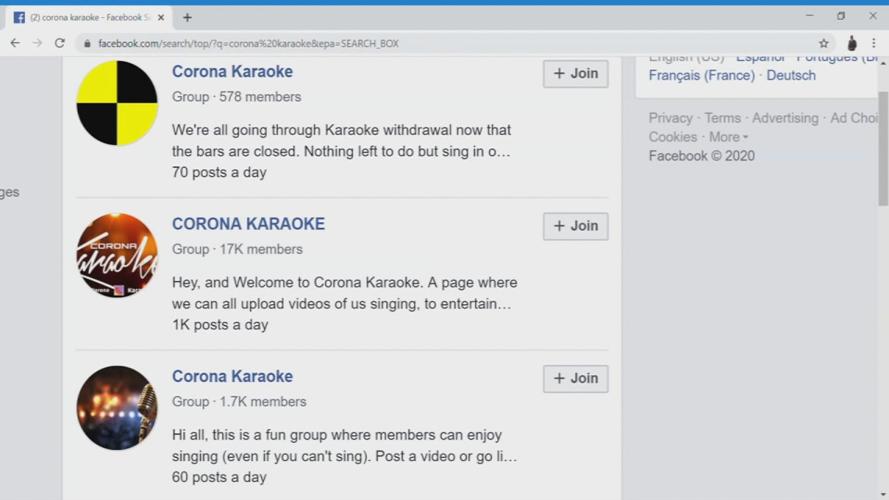Reload the Facebook search page
The image size is (889, 500).
click(60, 43)
